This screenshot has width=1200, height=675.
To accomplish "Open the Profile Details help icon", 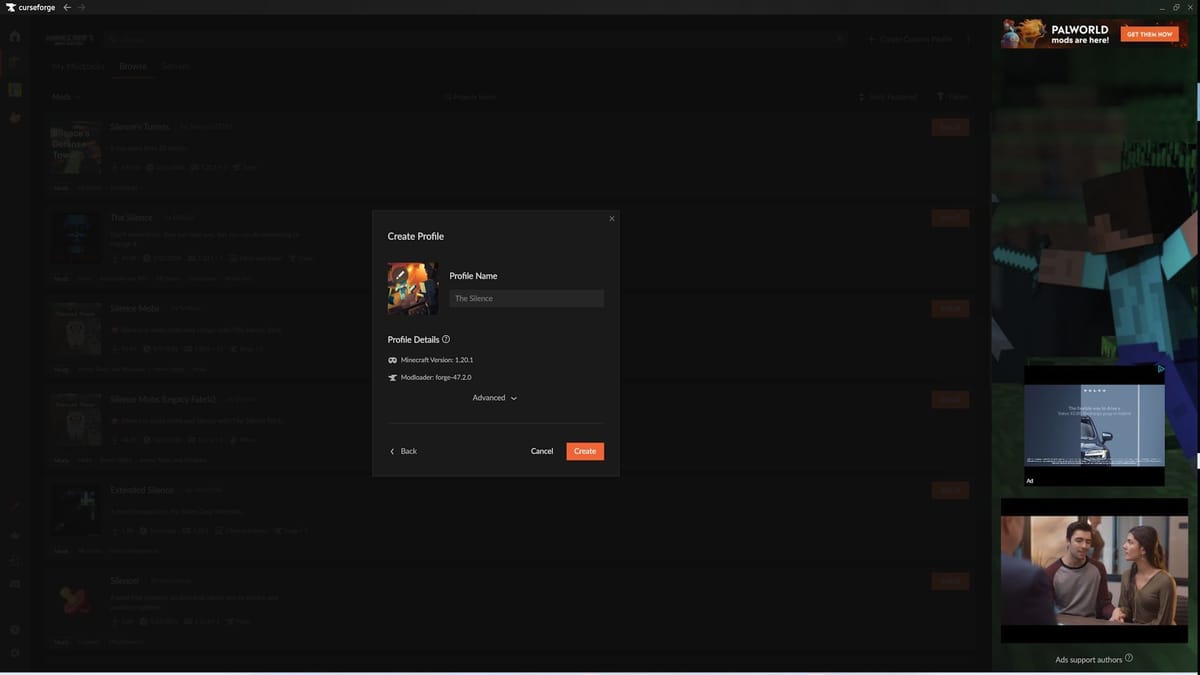I will point(446,339).
